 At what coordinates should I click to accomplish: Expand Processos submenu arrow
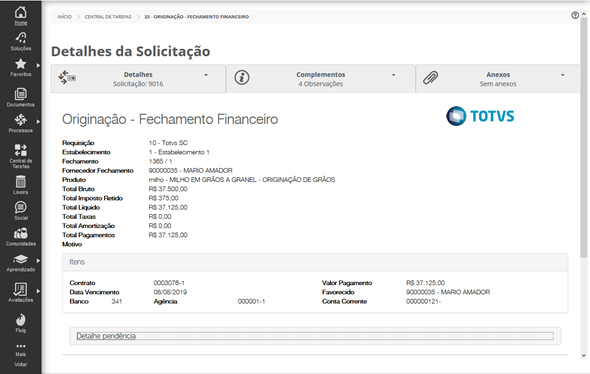pyautogui.click(x=38, y=122)
